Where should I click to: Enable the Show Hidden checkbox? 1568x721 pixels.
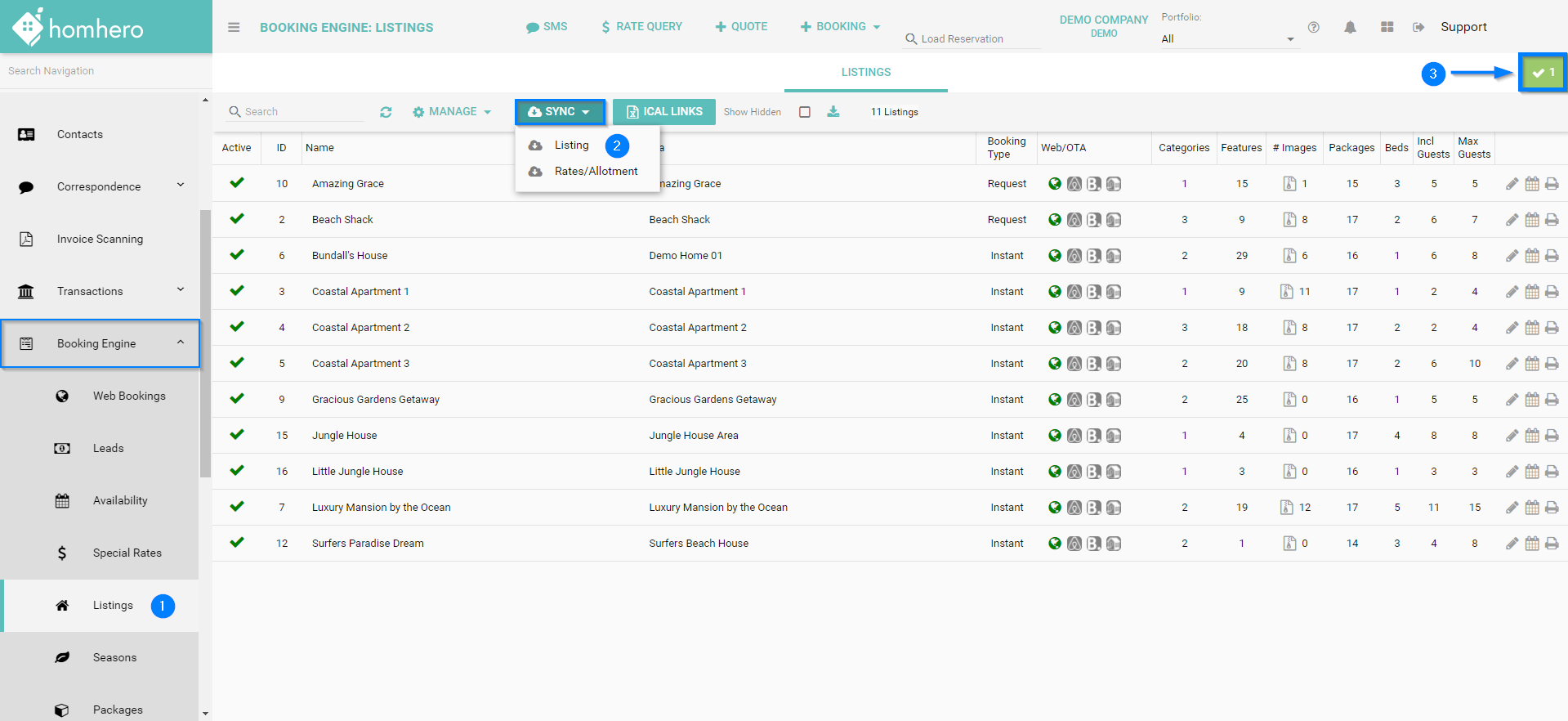pyautogui.click(x=805, y=112)
